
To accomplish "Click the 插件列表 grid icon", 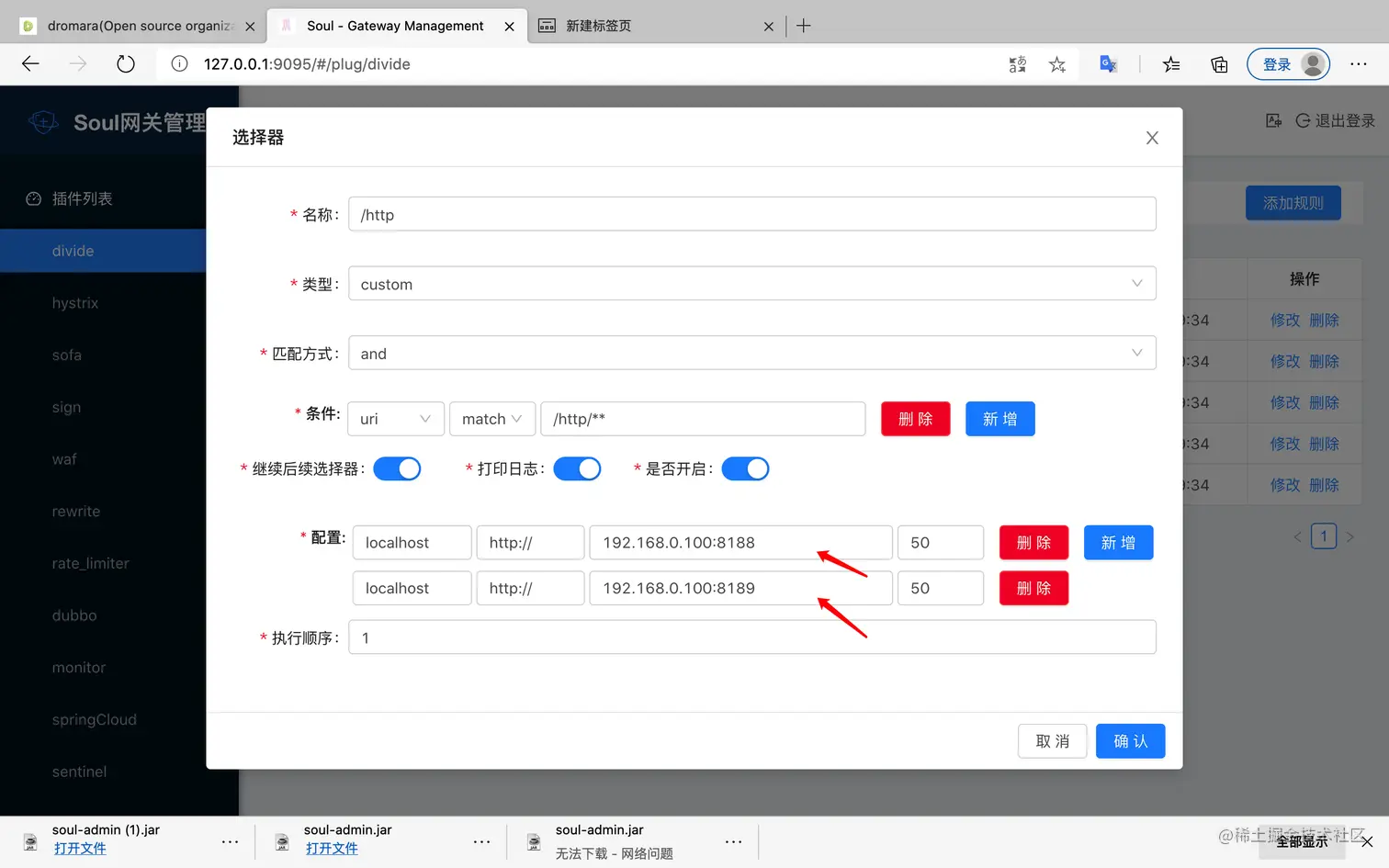I will tap(33, 197).
